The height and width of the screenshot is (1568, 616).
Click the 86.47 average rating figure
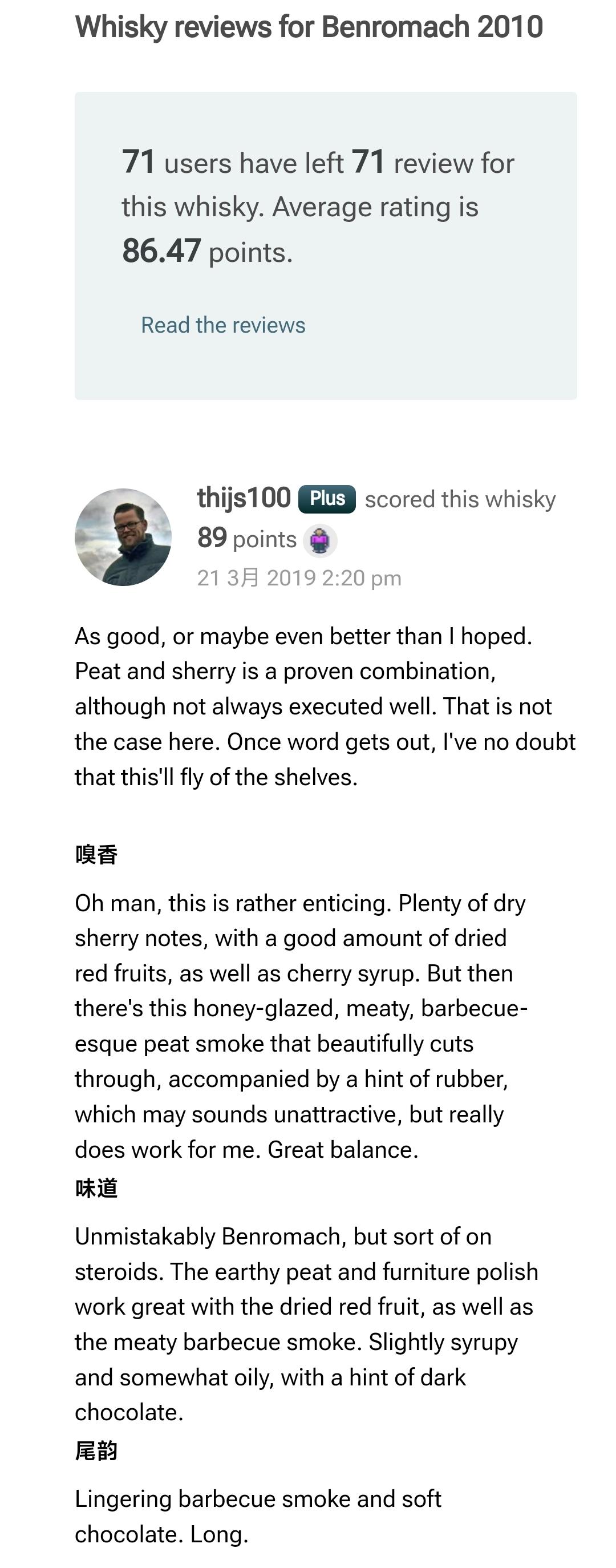[x=161, y=251]
